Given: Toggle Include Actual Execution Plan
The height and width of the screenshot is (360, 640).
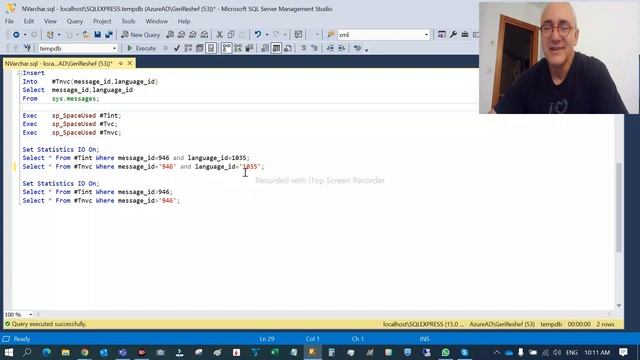Looking at the screenshot, I should pyautogui.click(x=227, y=48).
